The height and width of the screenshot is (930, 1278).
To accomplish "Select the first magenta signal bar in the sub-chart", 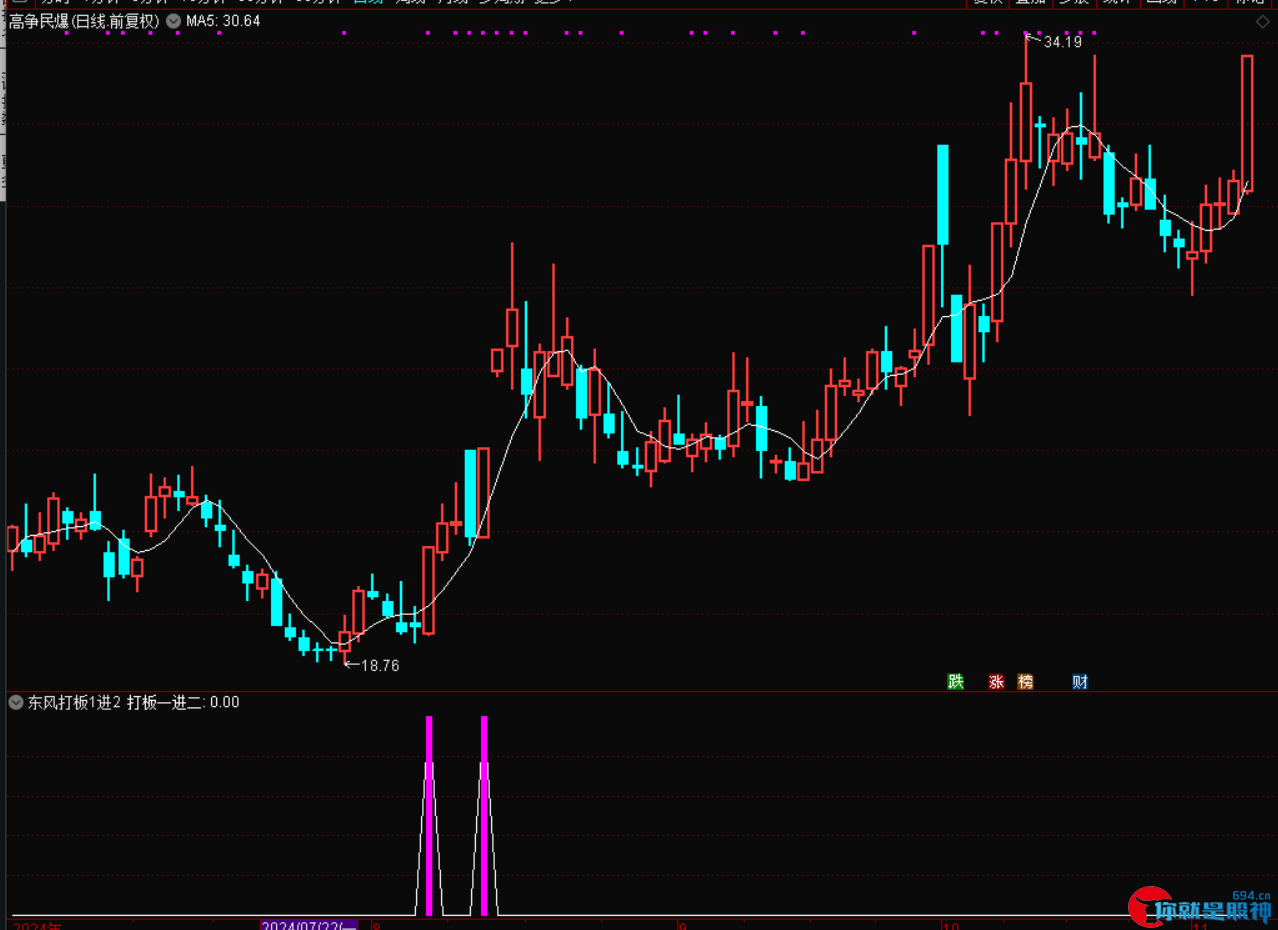I will [430, 816].
